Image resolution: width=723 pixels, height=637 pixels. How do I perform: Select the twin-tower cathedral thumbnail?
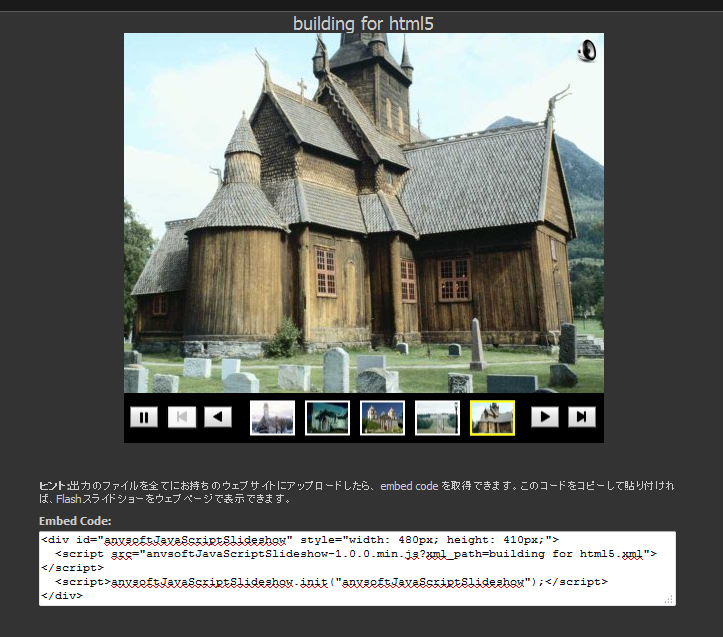[382, 418]
